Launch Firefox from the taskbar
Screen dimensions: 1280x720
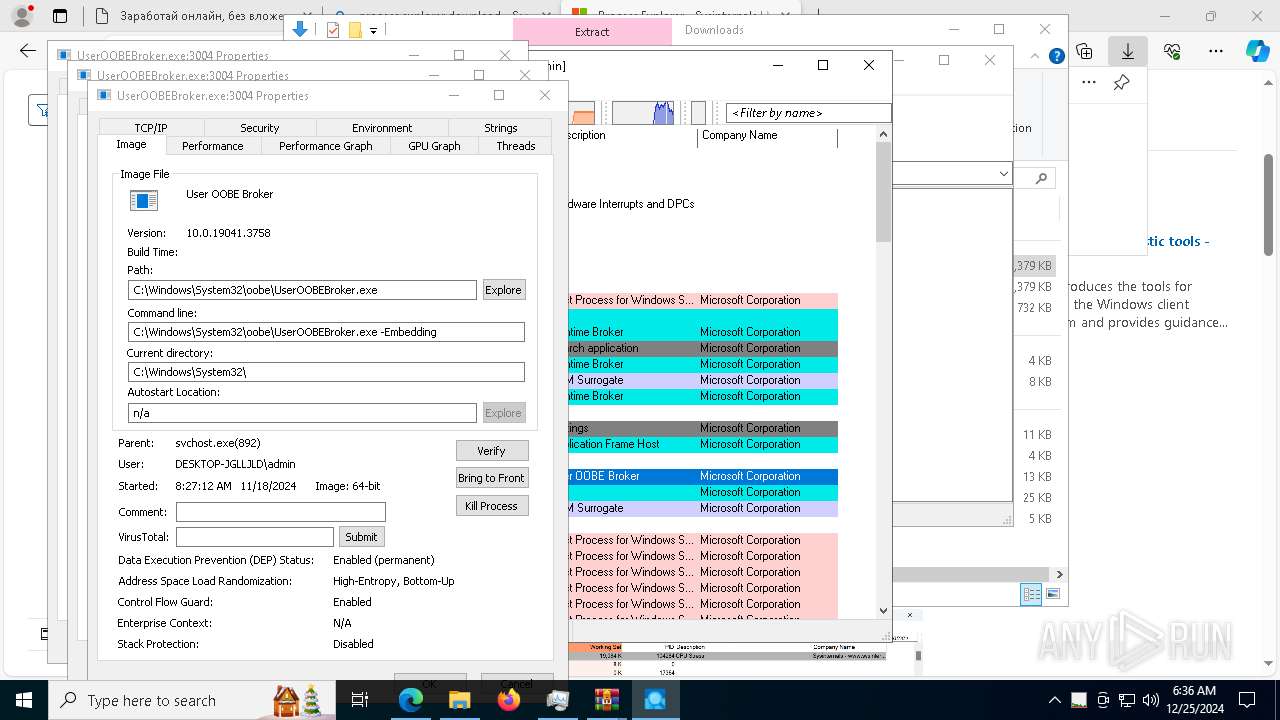pos(508,700)
